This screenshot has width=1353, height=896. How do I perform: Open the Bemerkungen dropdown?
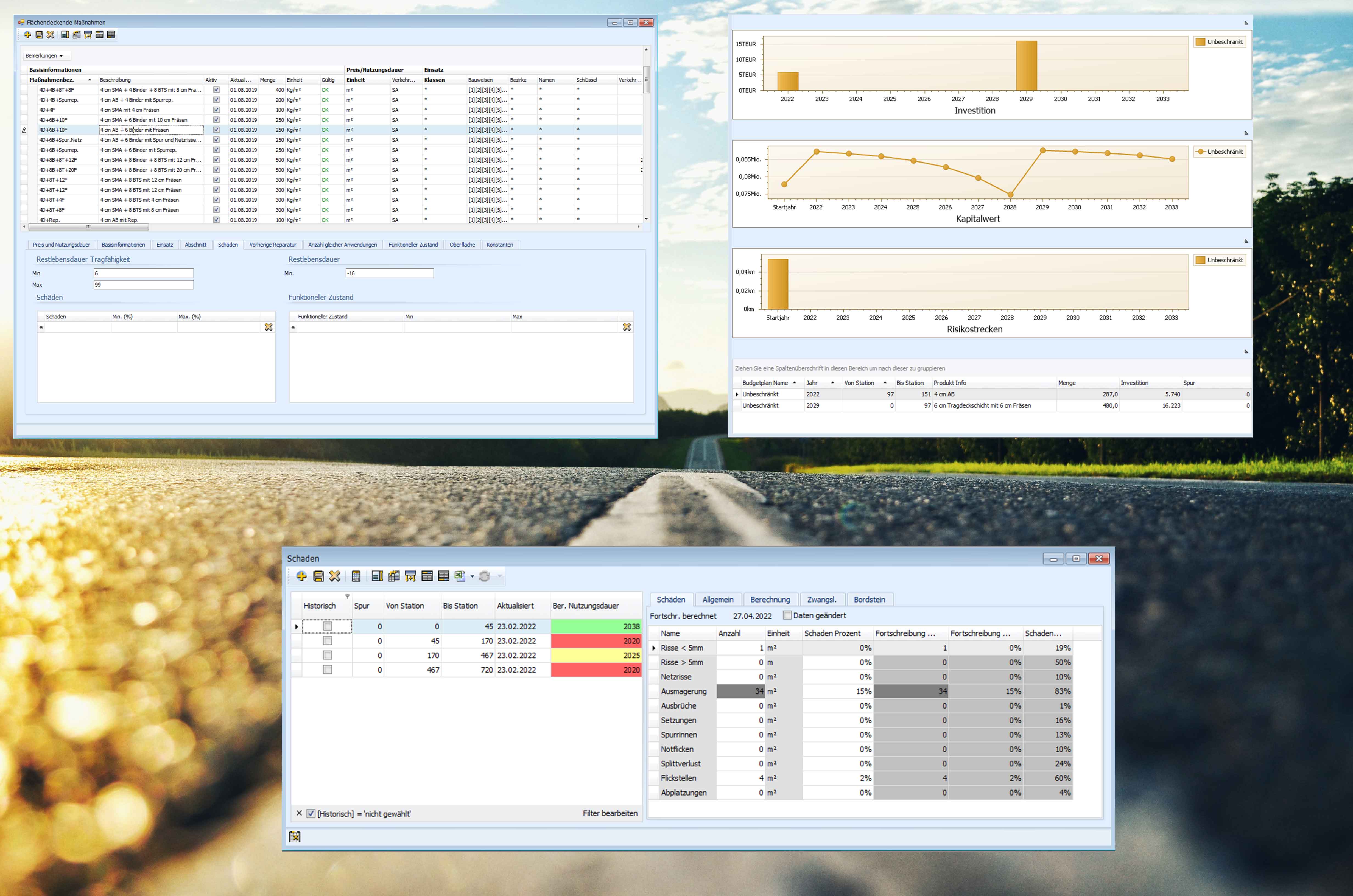coord(44,56)
